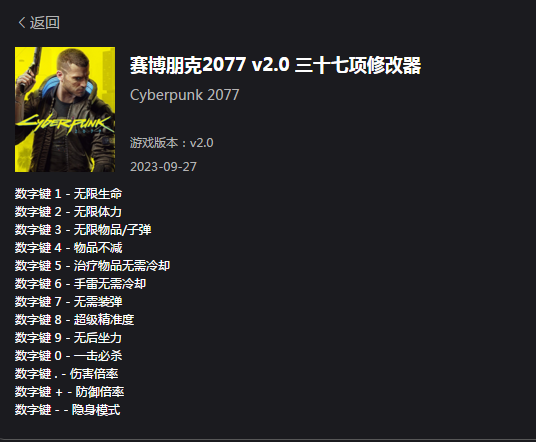Viewport: 536px width, 442px height.
Task: Select the 数字键 9 无后坐力 entry
Action: [68, 338]
